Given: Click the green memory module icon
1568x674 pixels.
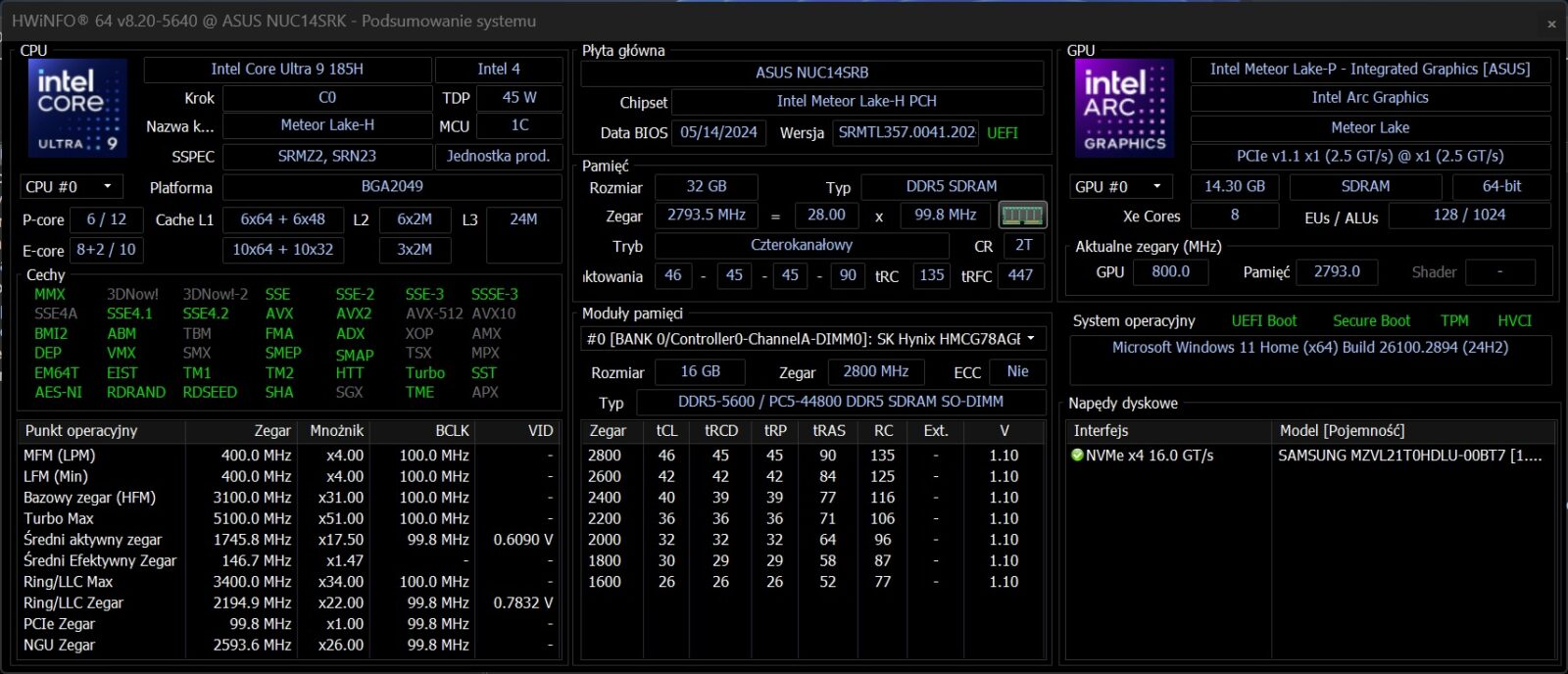Looking at the screenshot, I should click(1021, 215).
